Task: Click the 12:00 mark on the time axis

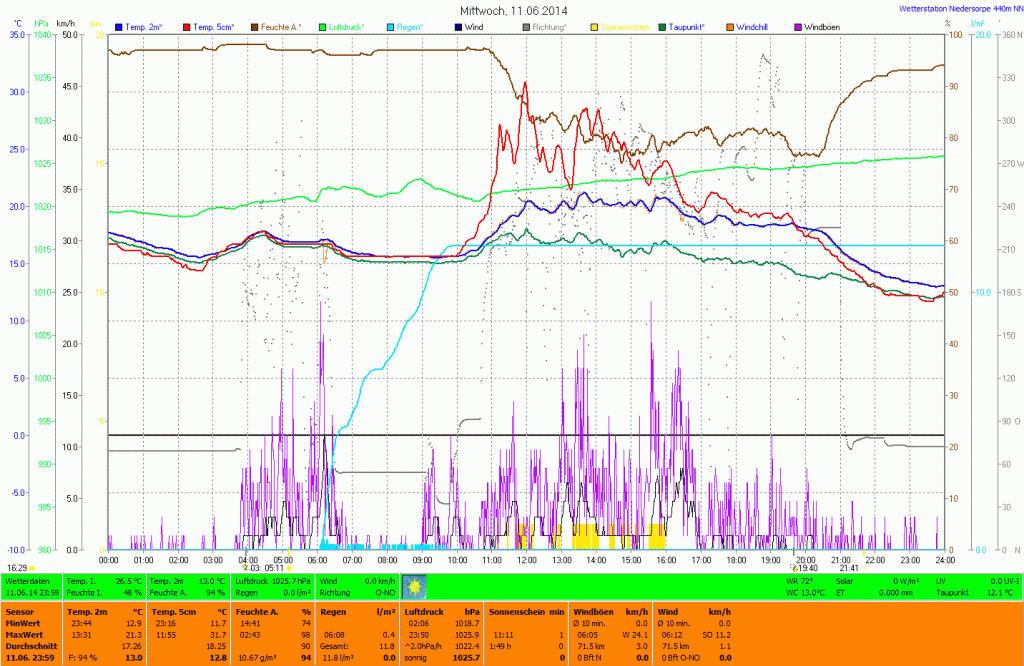Action: pos(527,560)
